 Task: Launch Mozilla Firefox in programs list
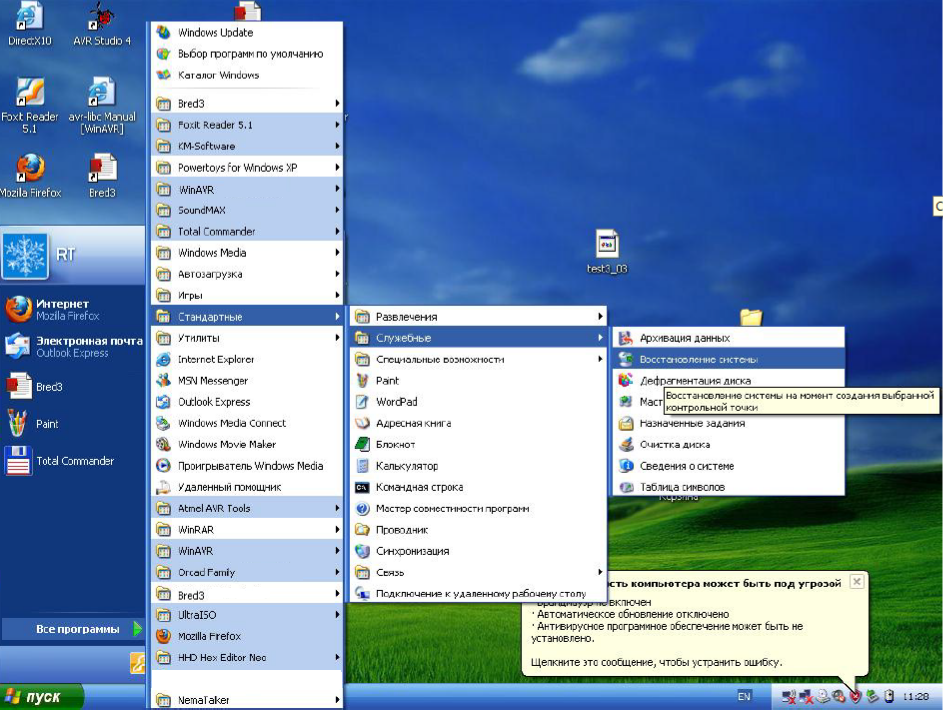pos(247,636)
